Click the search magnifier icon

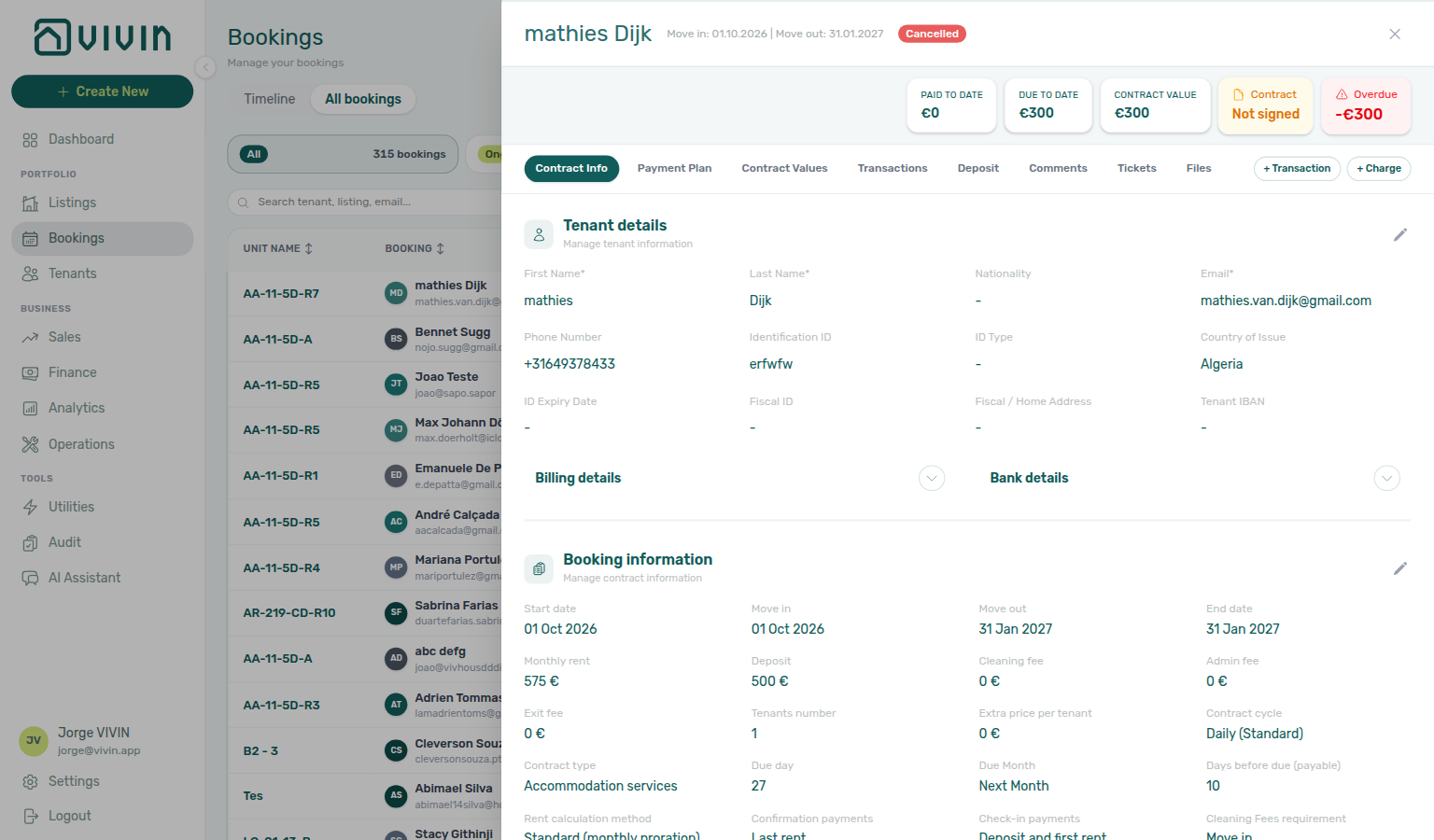[x=243, y=202]
